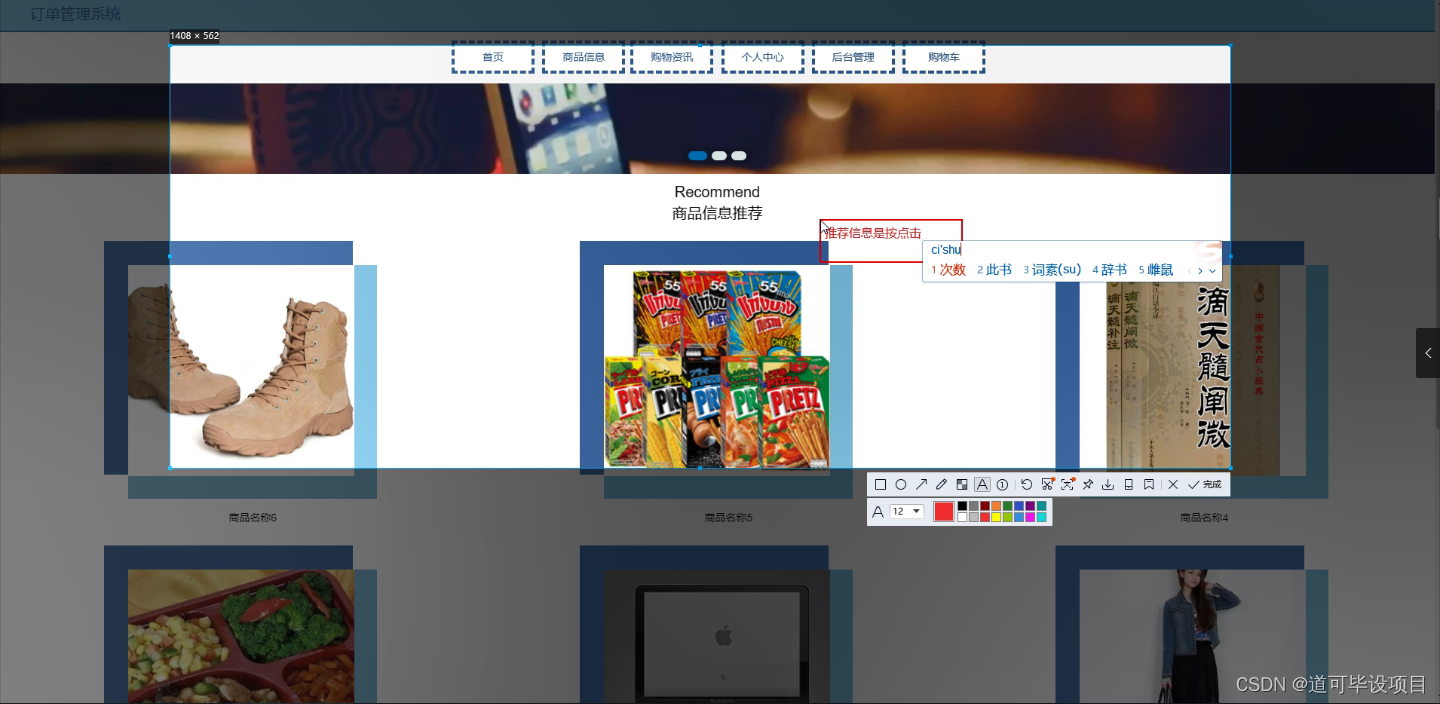The height and width of the screenshot is (704, 1440).
Task: Select candidate 次数 in the IME bar
Action: click(x=948, y=269)
